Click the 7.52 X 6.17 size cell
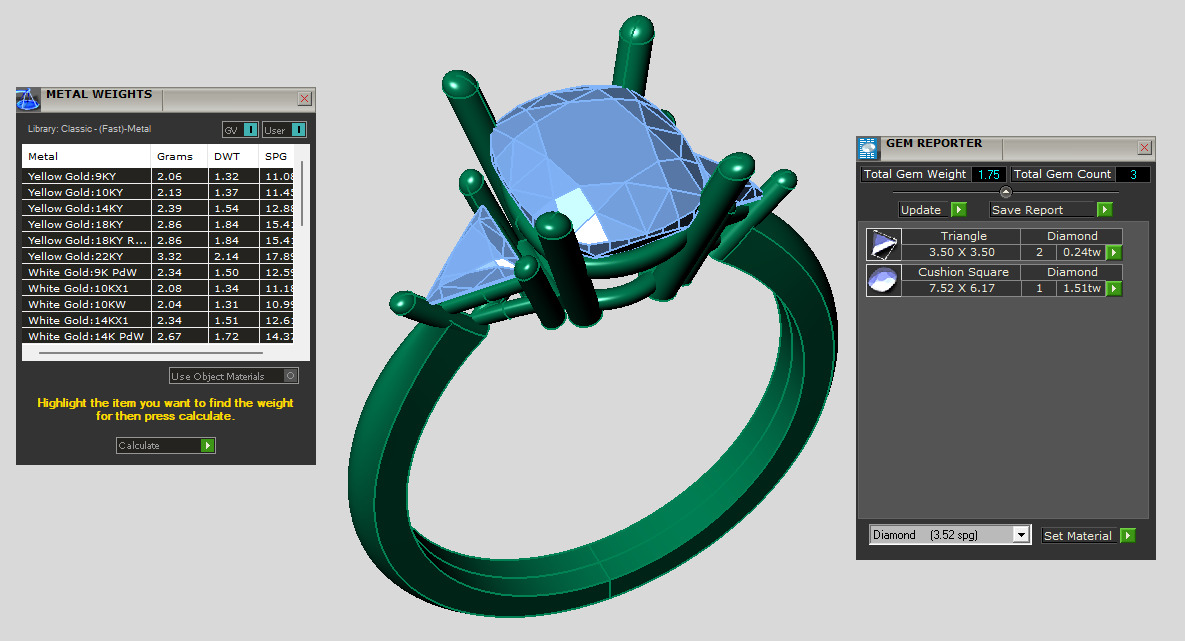Viewport: 1185px width, 641px height. click(x=961, y=288)
